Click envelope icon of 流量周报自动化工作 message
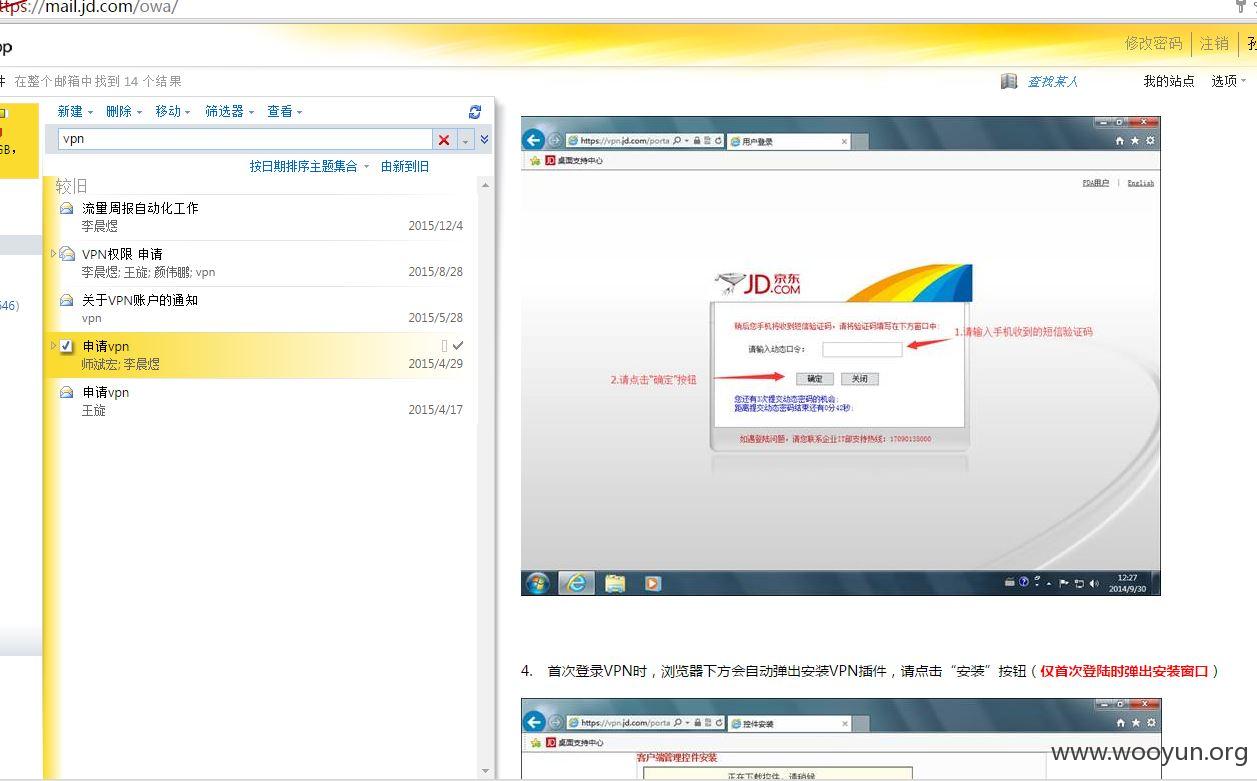 point(67,208)
